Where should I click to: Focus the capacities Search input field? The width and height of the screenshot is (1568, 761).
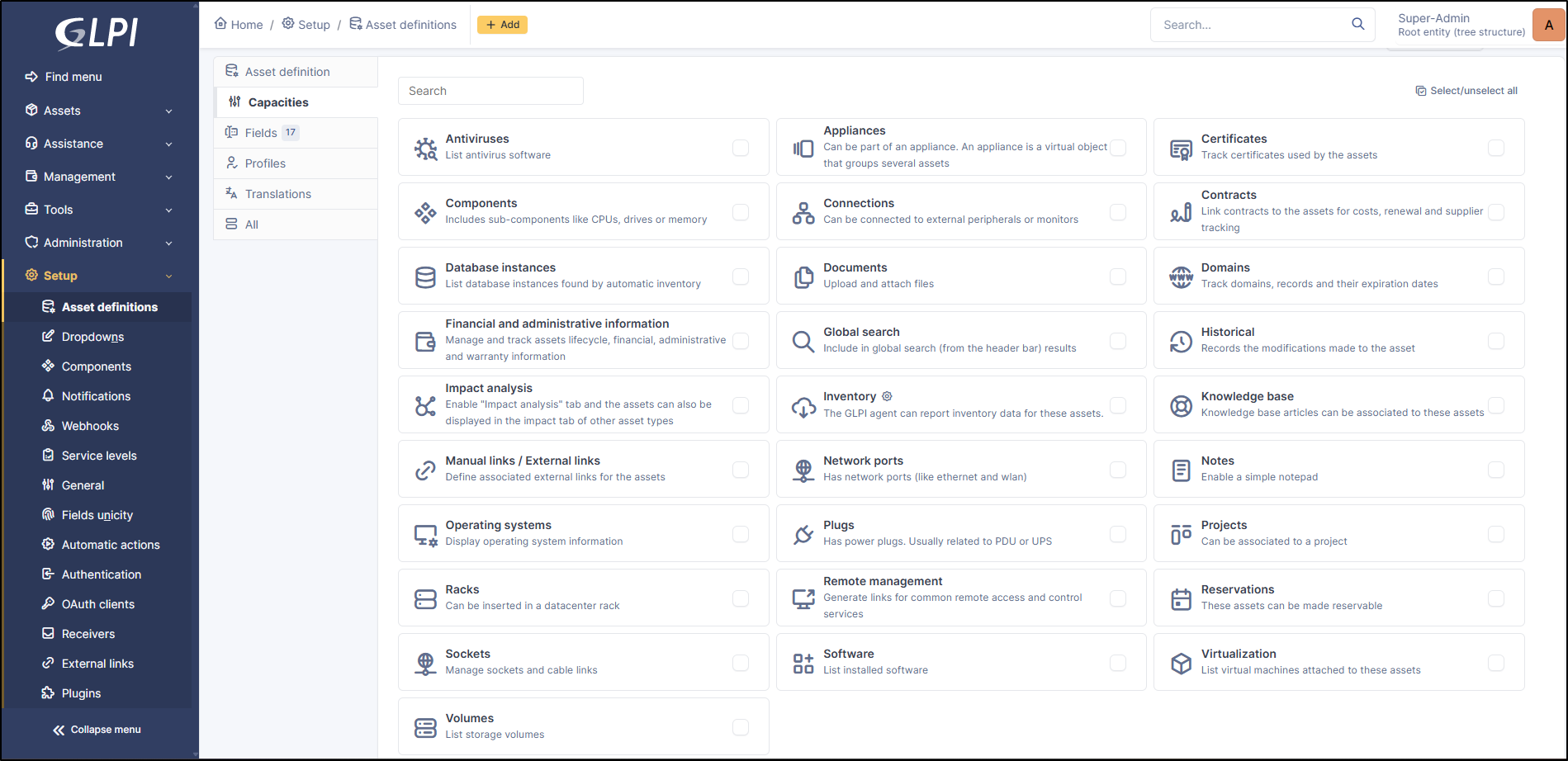[490, 91]
